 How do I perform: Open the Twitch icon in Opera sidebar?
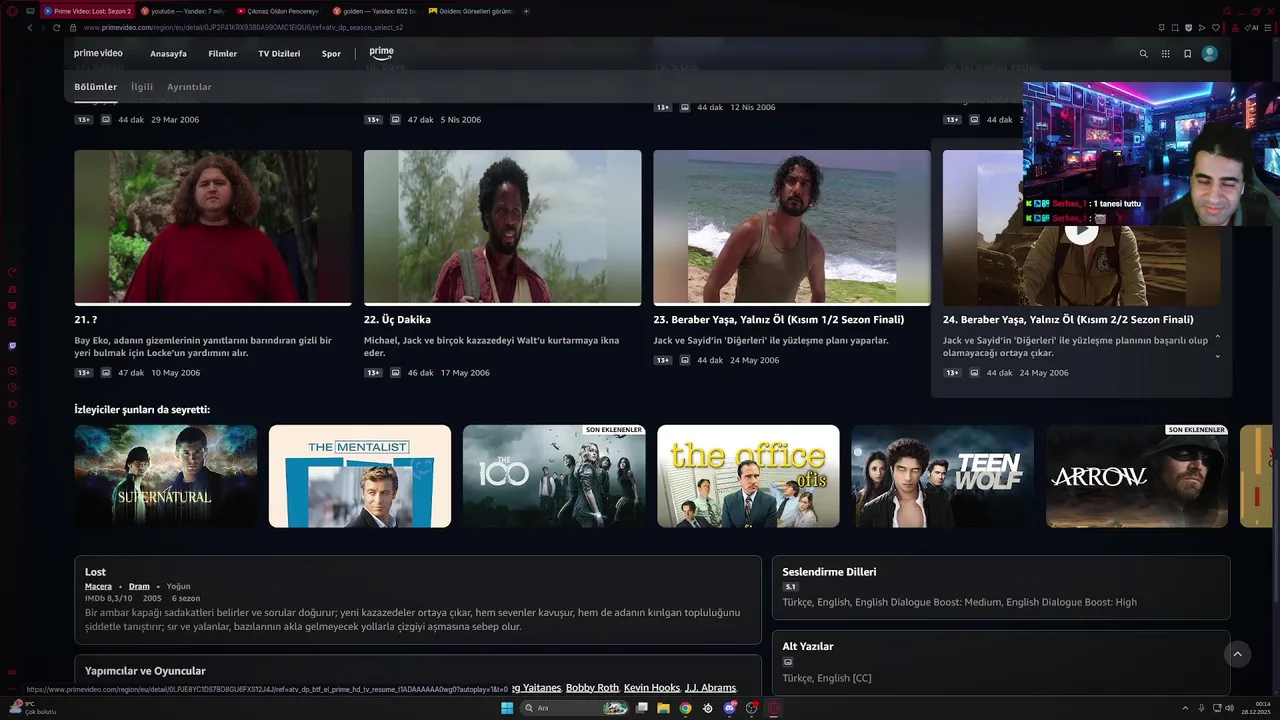12,346
